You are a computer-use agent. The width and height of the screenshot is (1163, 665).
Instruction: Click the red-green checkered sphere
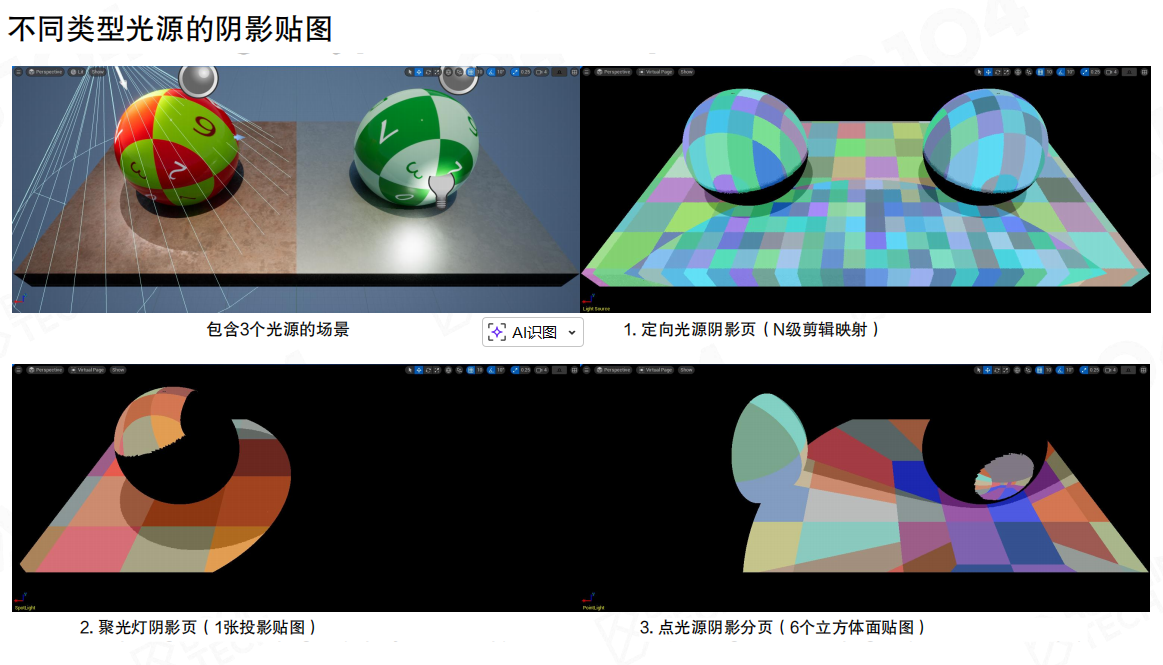tap(178, 144)
